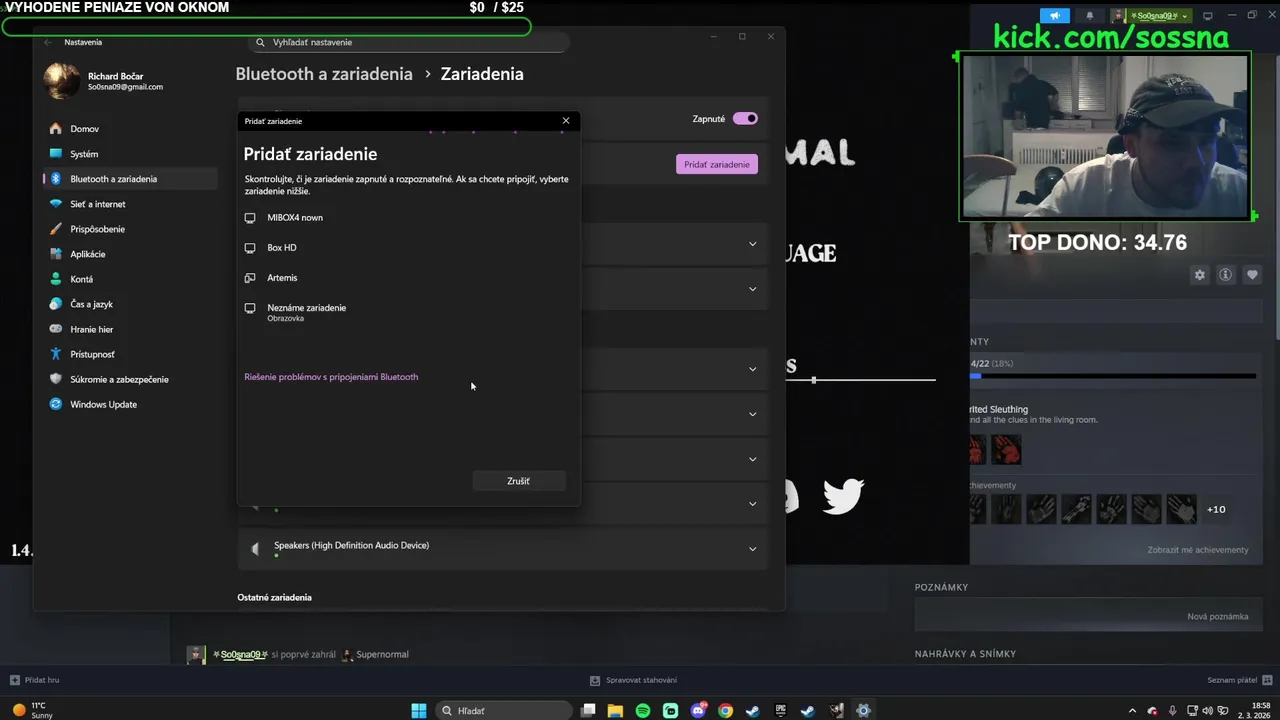Image resolution: width=1280 pixels, height=720 pixels.
Task: Open game settings gear in Steam
Action: 1199,275
